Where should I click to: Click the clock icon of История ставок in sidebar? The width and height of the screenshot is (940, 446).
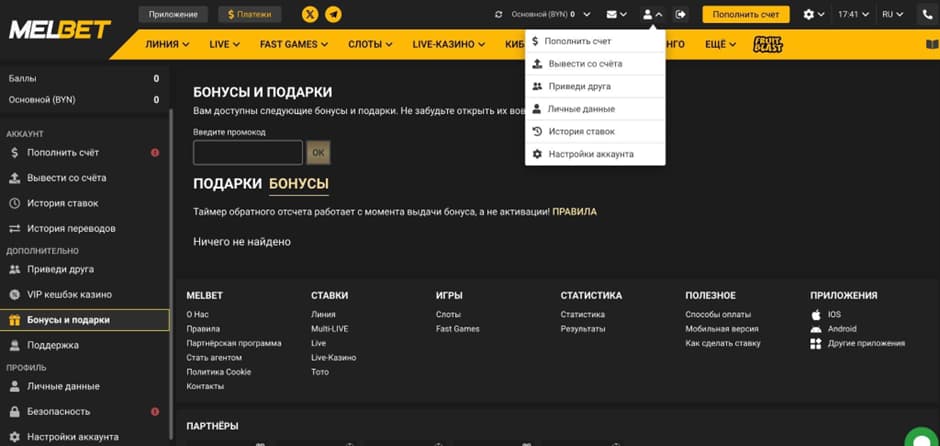tap(15, 203)
